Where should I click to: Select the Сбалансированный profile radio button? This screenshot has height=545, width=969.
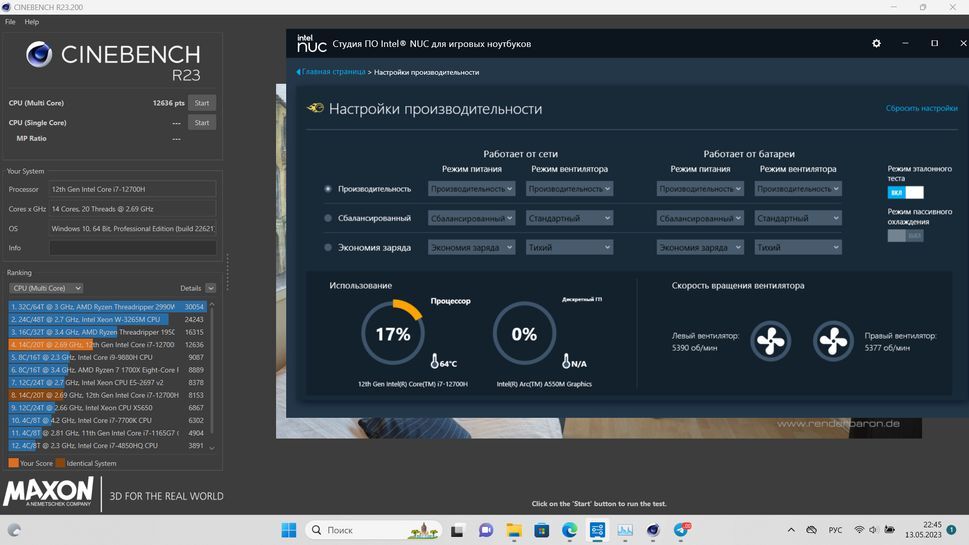(328, 218)
